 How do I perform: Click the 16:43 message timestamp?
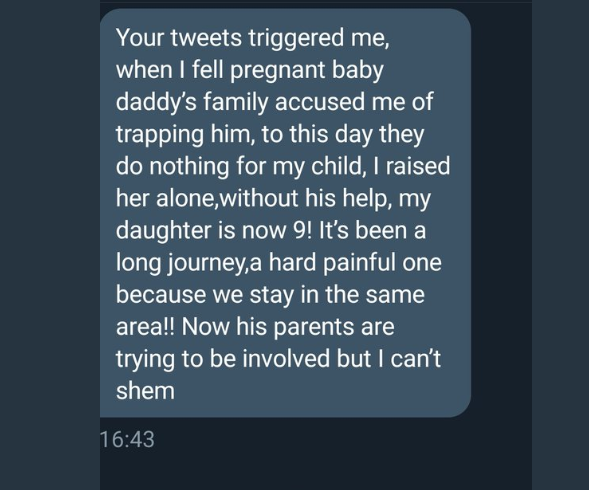pyautogui.click(x=127, y=439)
